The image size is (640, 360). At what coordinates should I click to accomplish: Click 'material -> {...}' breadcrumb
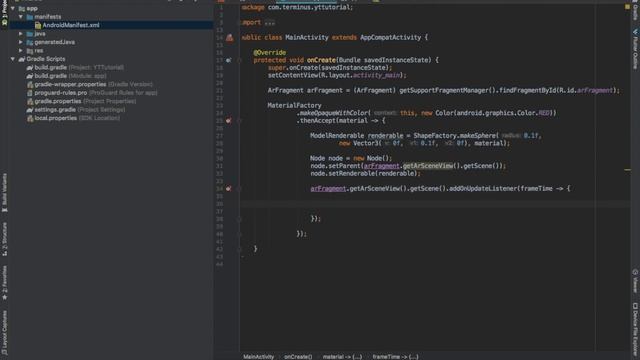coord(342,357)
